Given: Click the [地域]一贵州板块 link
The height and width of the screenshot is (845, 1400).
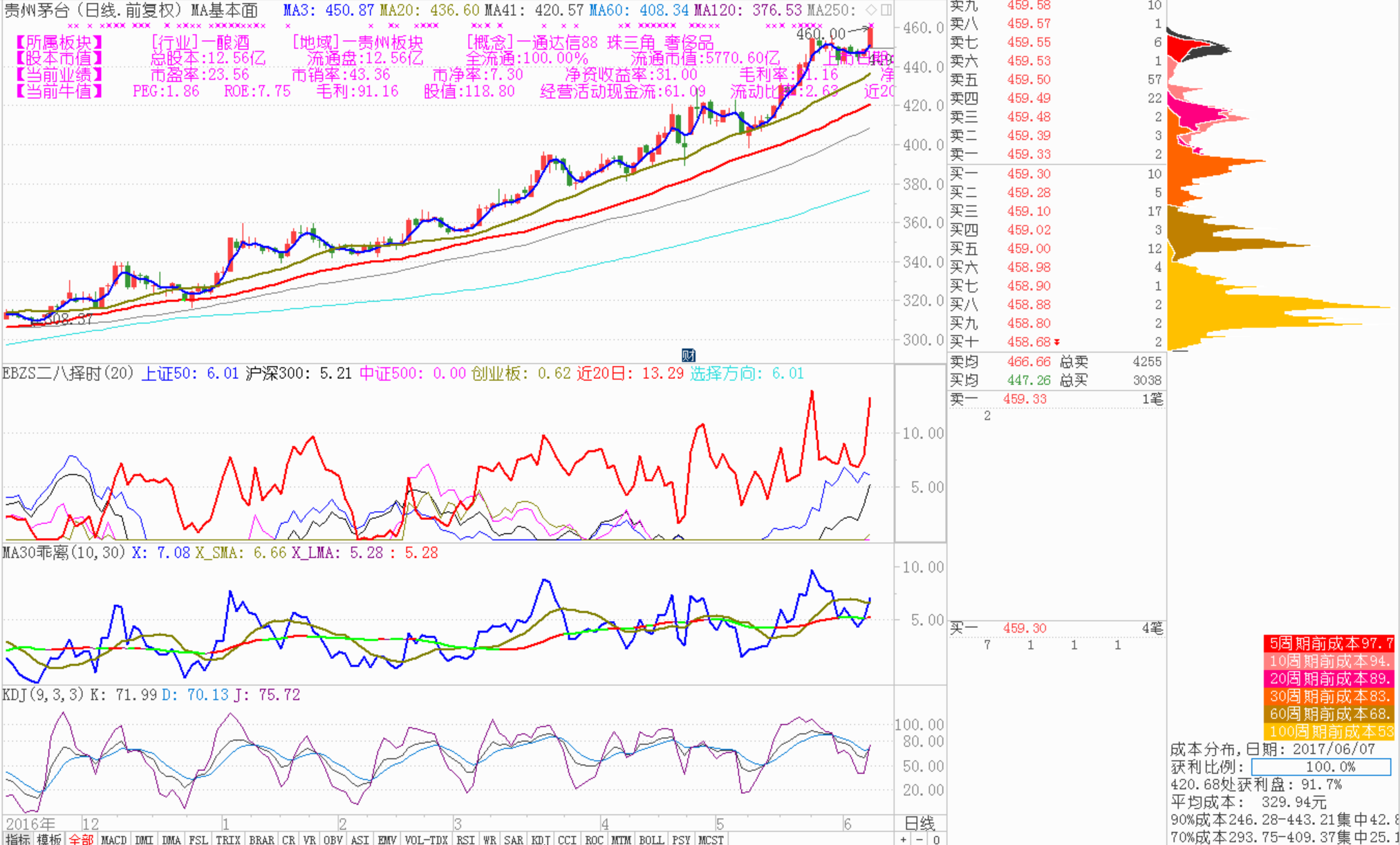Looking at the screenshot, I should click(357, 42).
